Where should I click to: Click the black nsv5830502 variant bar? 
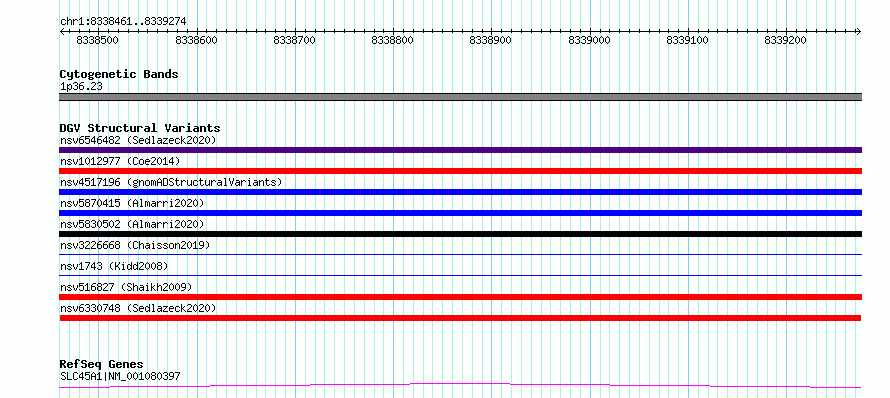point(460,234)
